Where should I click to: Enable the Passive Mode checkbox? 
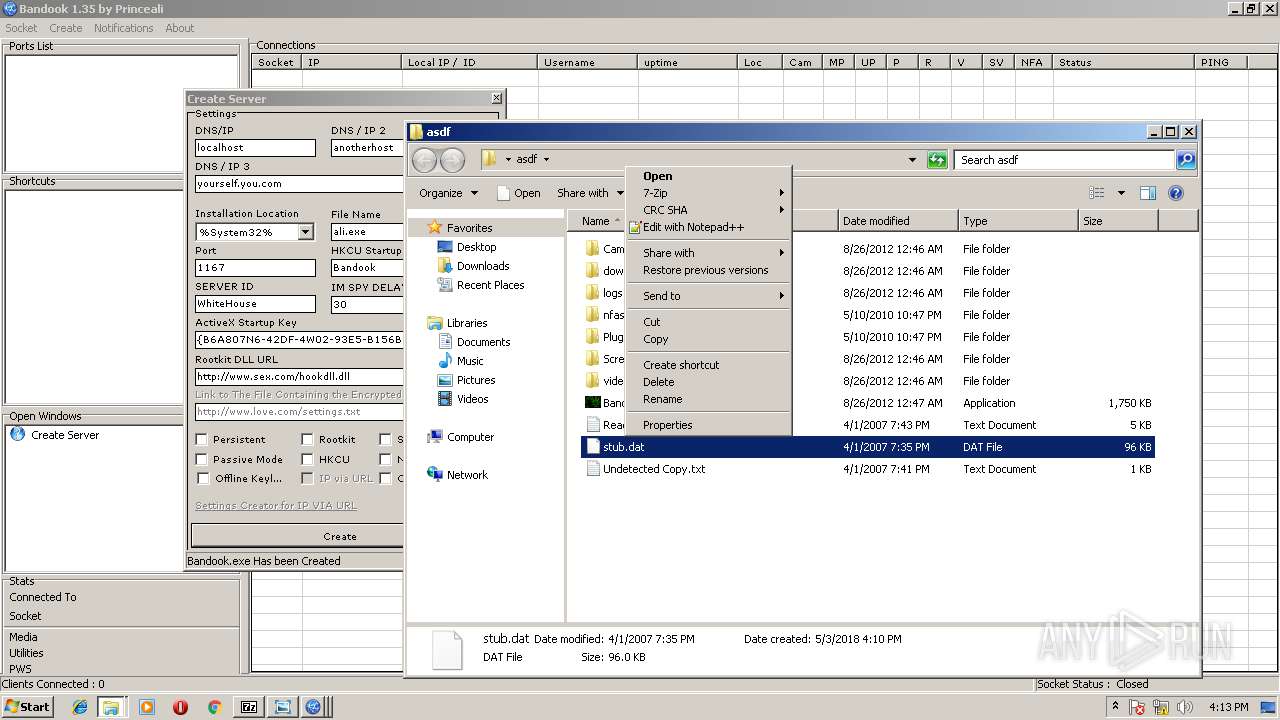pos(202,459)
